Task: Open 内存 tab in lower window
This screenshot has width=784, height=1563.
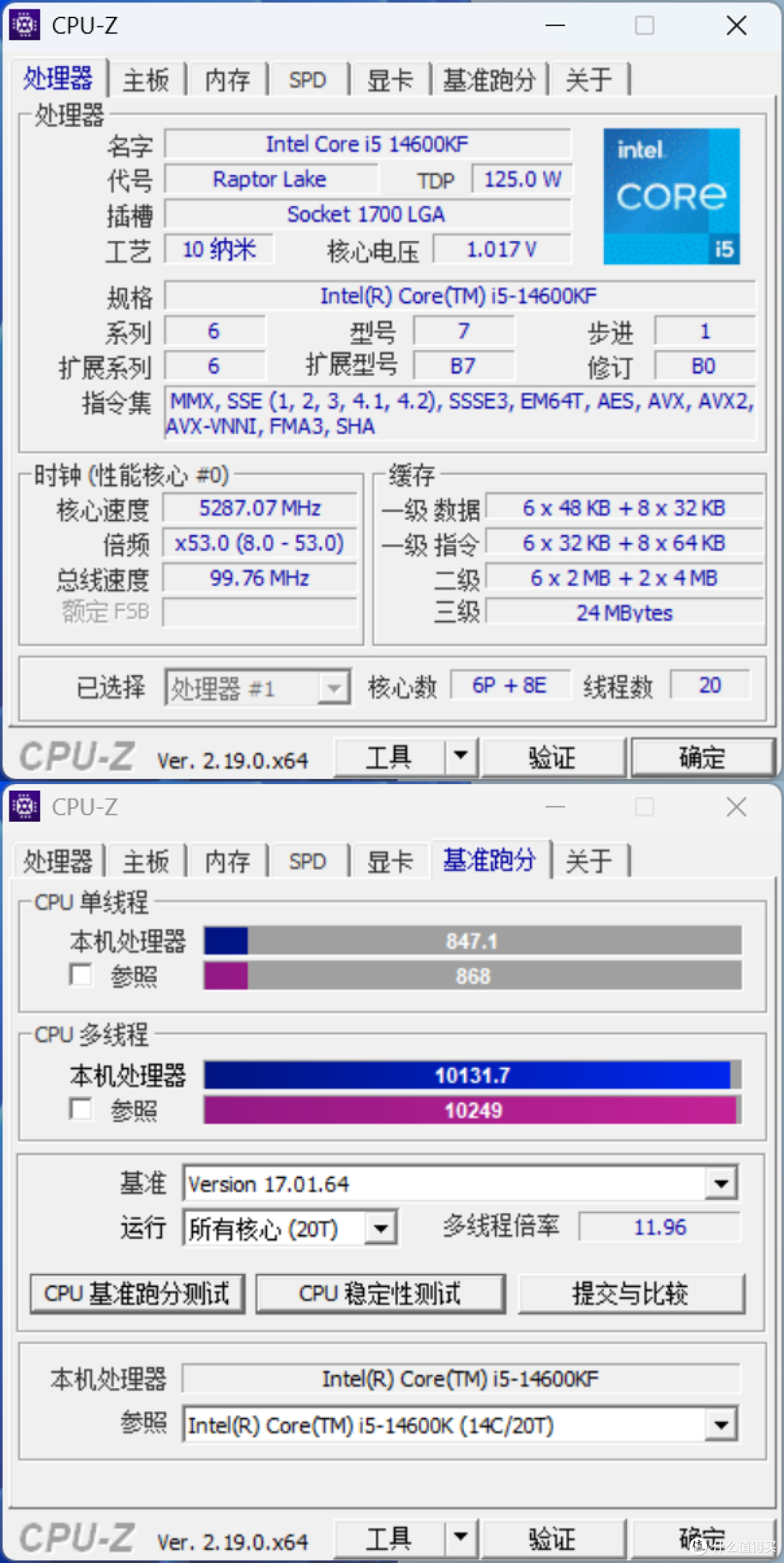Action: 227,861
